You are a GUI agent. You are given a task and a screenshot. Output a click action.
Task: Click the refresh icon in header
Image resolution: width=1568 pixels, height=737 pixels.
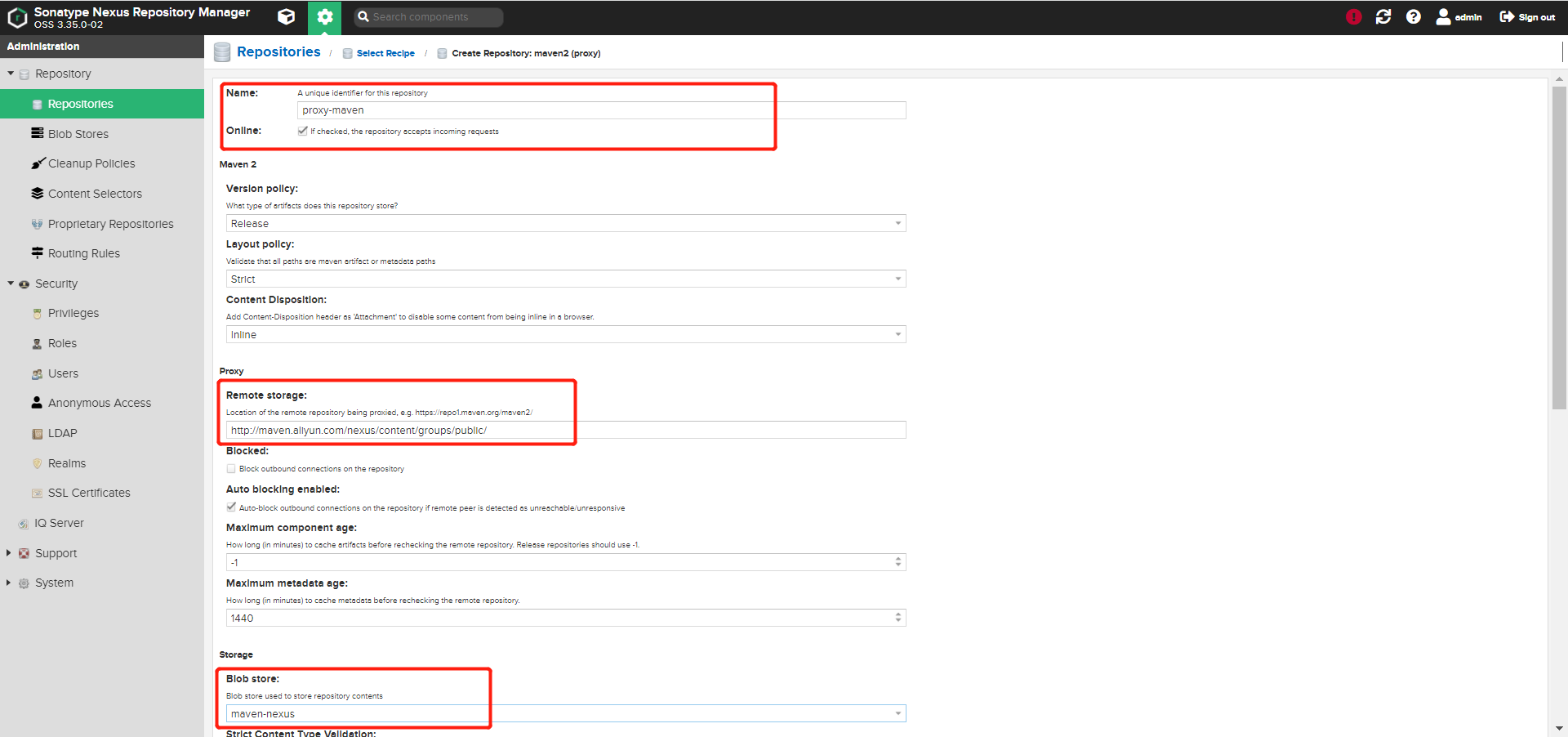[x=1383, y=16]
